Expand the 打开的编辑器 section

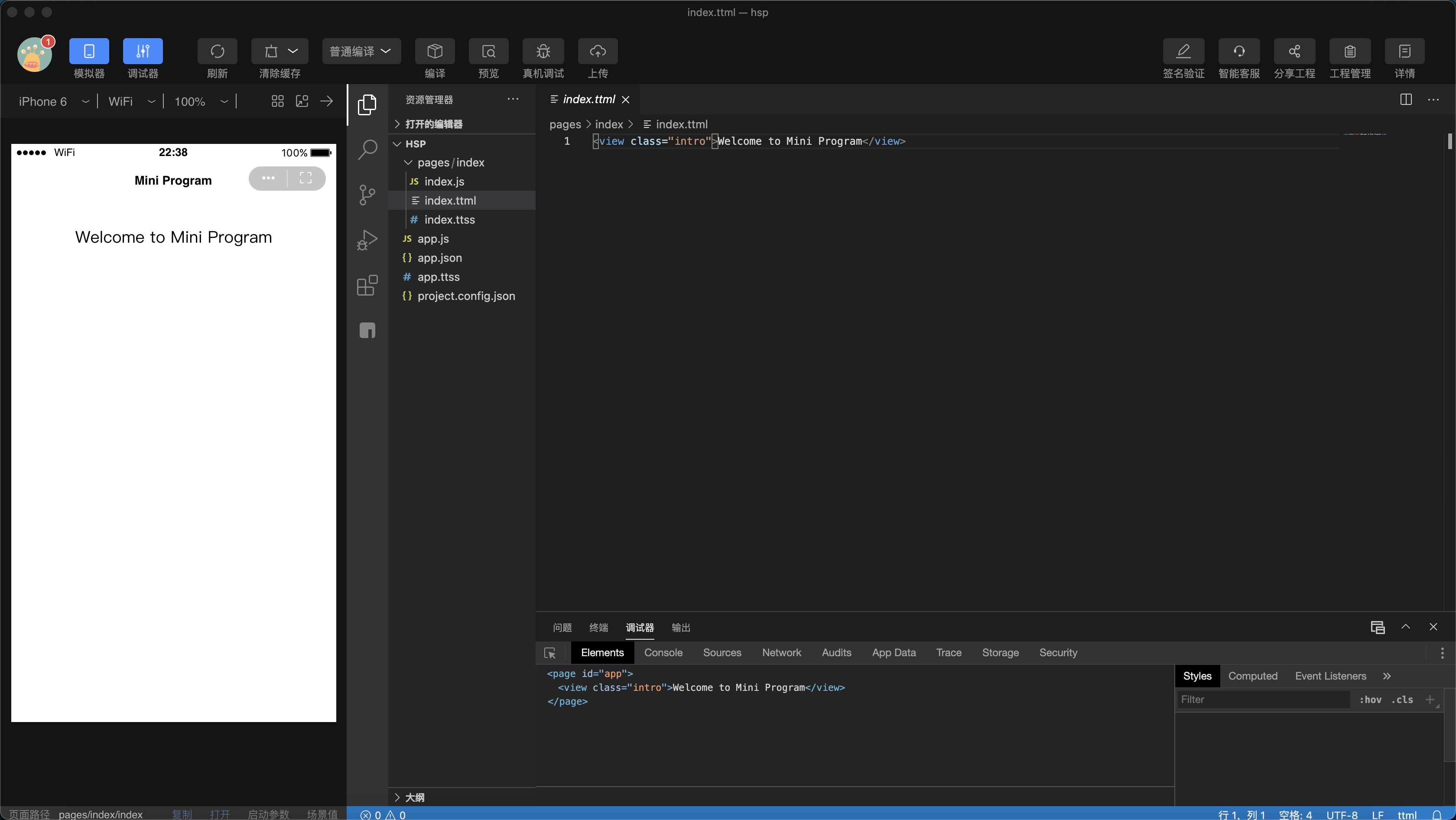tap(433, 124)
